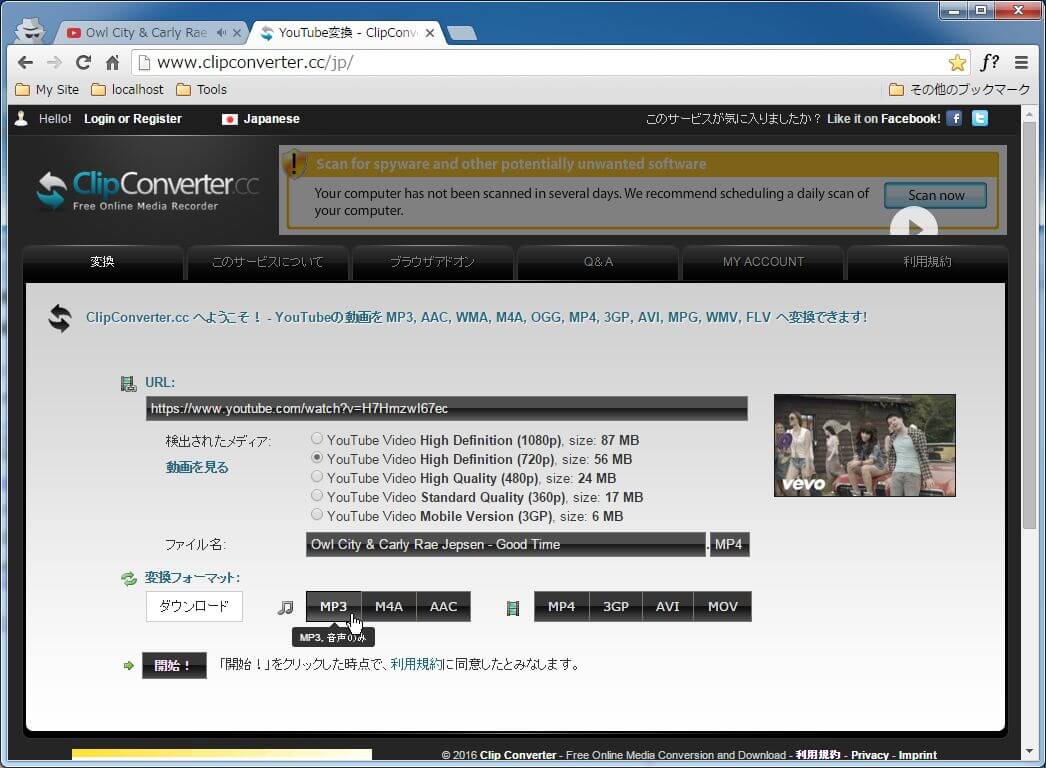Screen dimensions: 1046x768
Task: Open the Chrome hamburger menu
Action: pyautogui.click(x=1021, y=63)
